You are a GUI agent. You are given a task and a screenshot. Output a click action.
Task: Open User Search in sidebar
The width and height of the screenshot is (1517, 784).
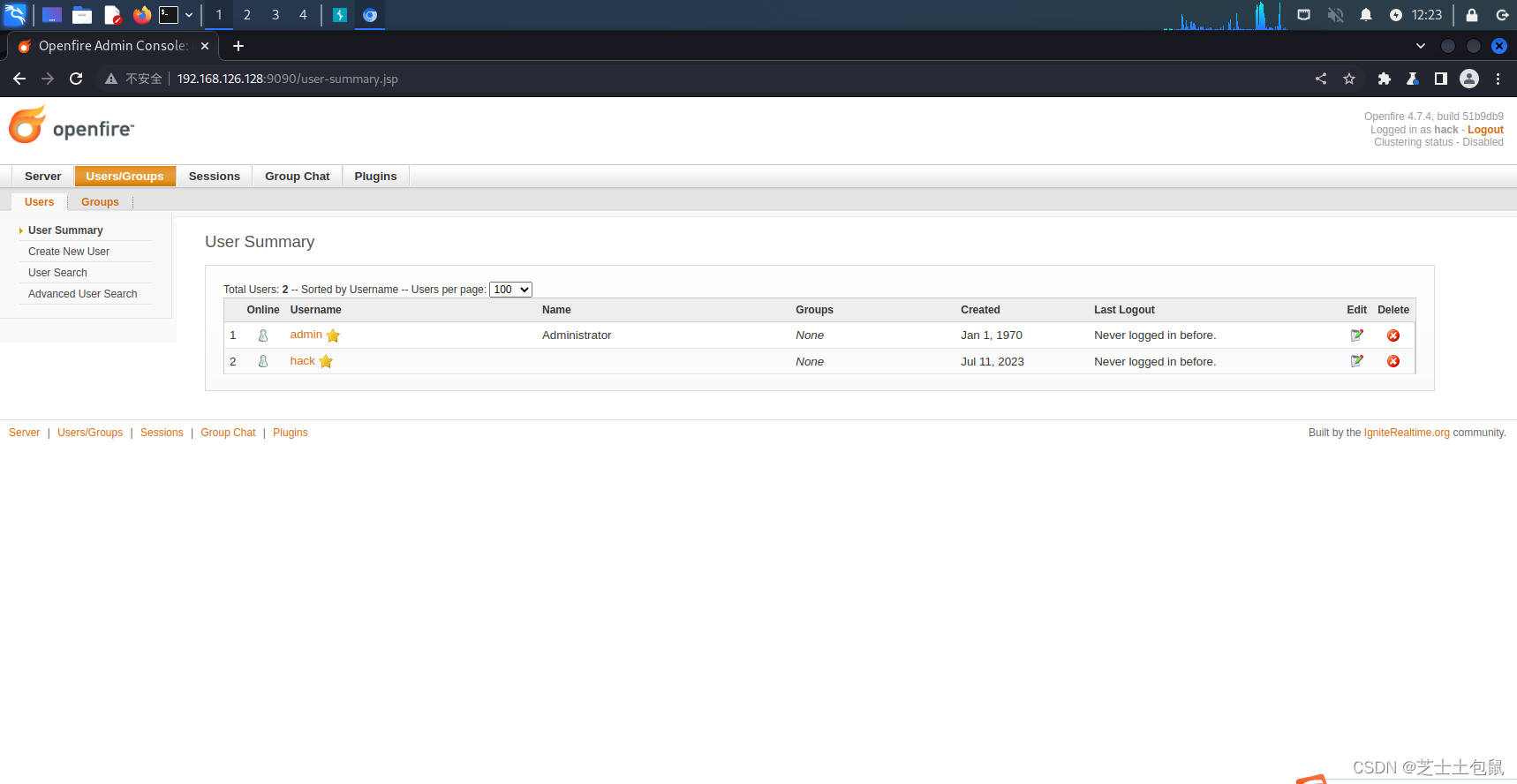point(57,273)
